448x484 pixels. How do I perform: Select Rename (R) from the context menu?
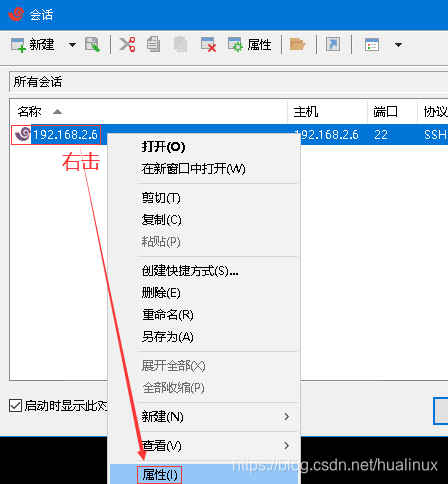pos(204,315)
